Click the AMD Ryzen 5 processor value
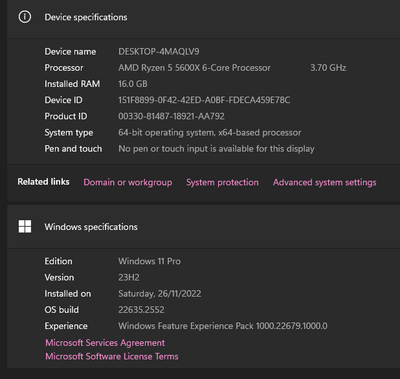 point(194,68)
